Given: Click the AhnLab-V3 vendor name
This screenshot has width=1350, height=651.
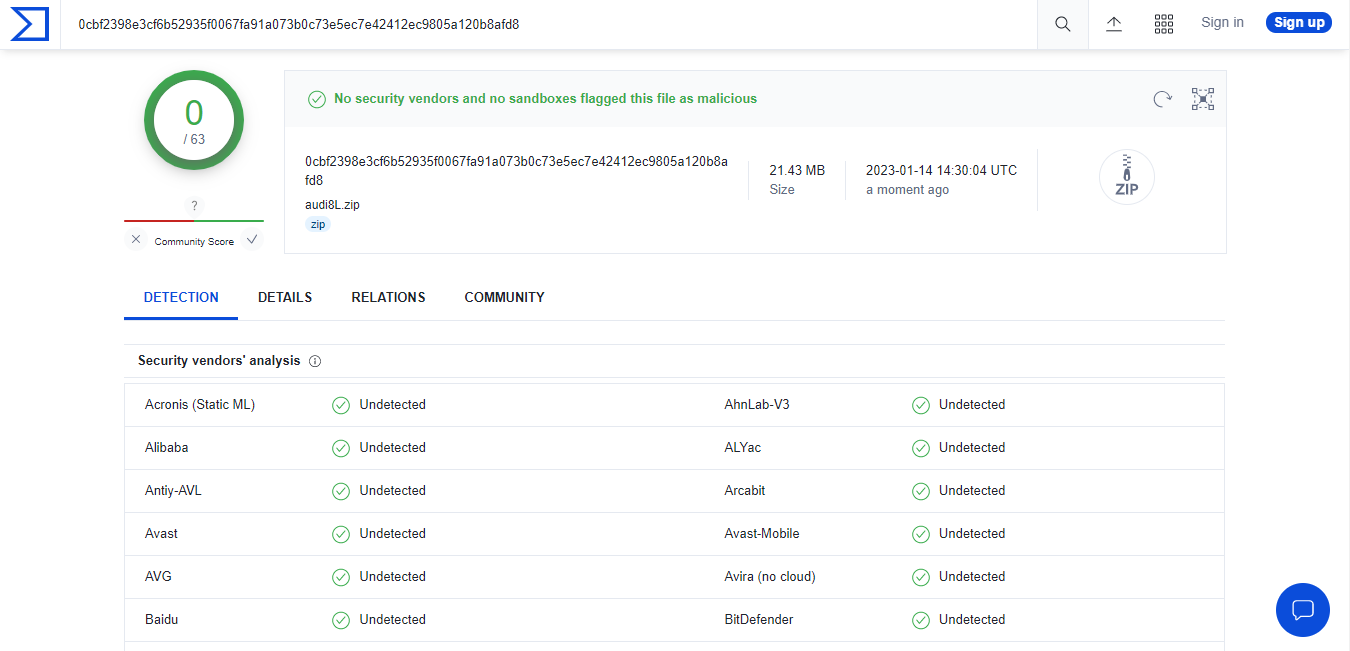Looking at the screenshot, I should [x=757, y=405].
